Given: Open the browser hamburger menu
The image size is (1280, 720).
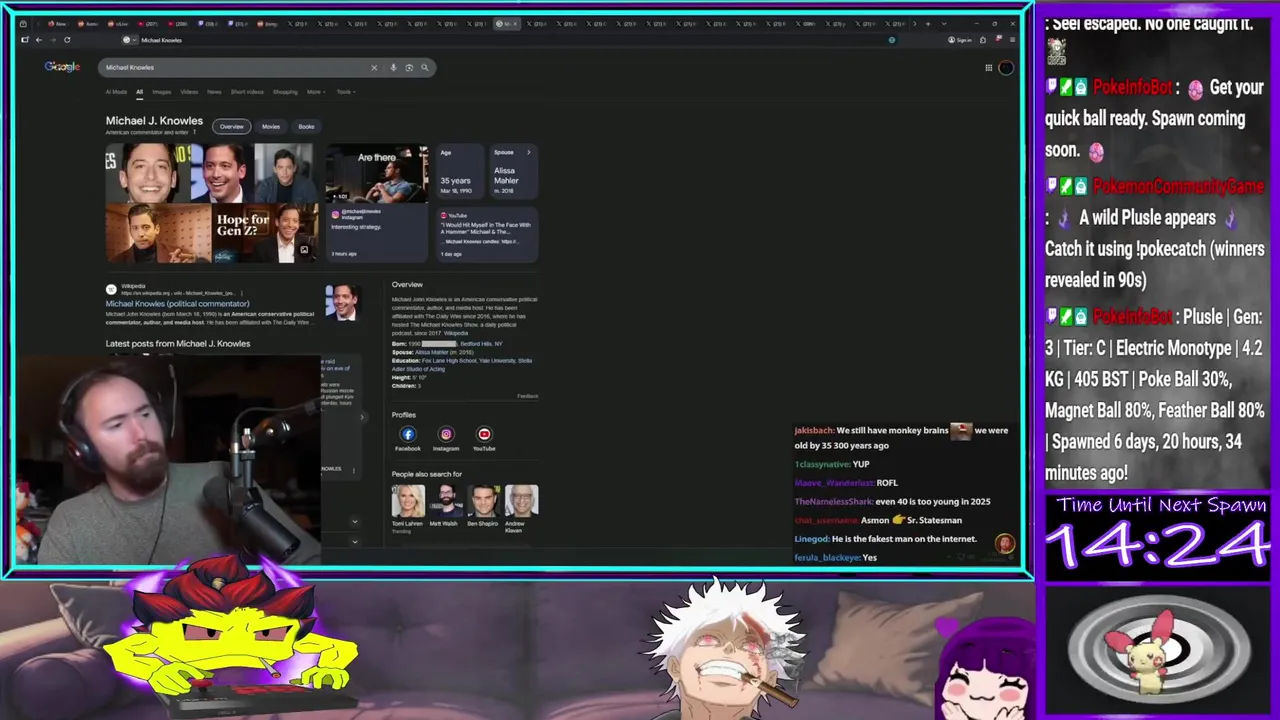Looking at the screenshot, I should coord(1012,40).
